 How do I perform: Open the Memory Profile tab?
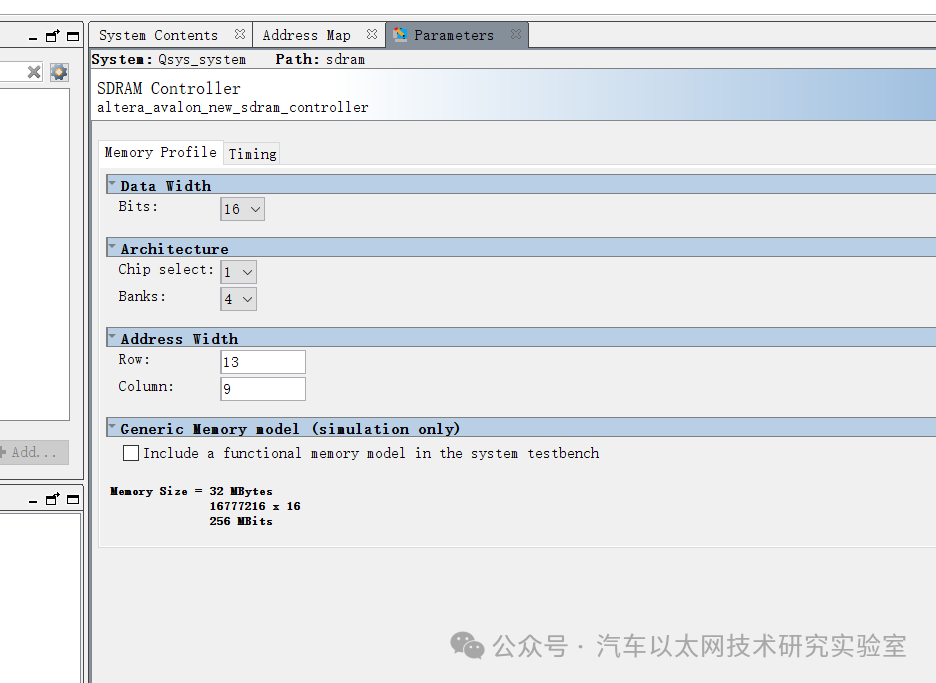click(x=160, y=152)
